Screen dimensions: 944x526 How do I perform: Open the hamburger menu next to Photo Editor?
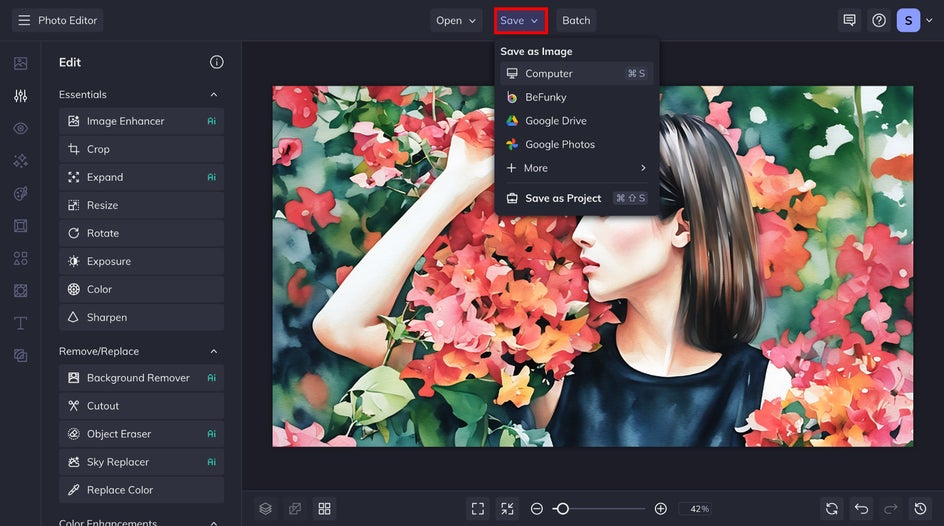pos(24,20)
